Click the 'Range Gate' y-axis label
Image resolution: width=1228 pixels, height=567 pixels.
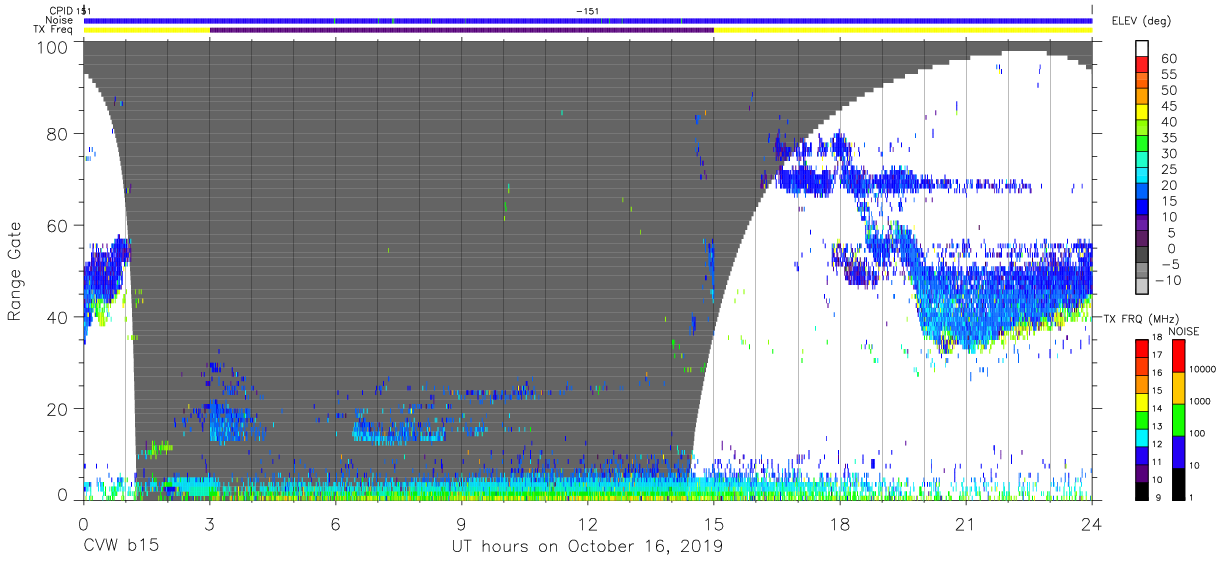click(14, 272)
